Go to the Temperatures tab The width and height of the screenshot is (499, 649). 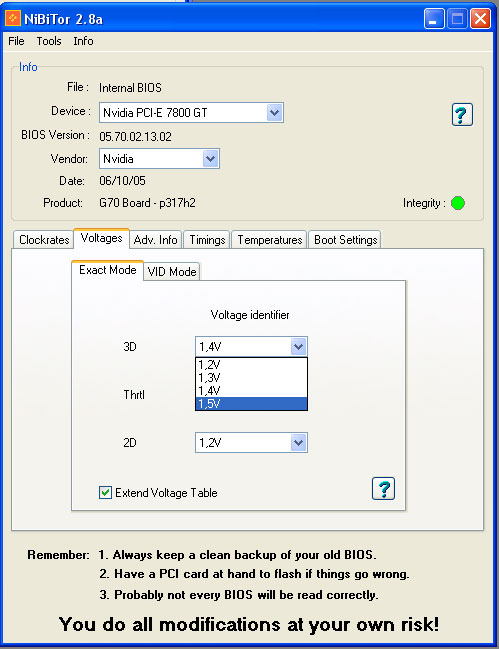tap(270, 240)
